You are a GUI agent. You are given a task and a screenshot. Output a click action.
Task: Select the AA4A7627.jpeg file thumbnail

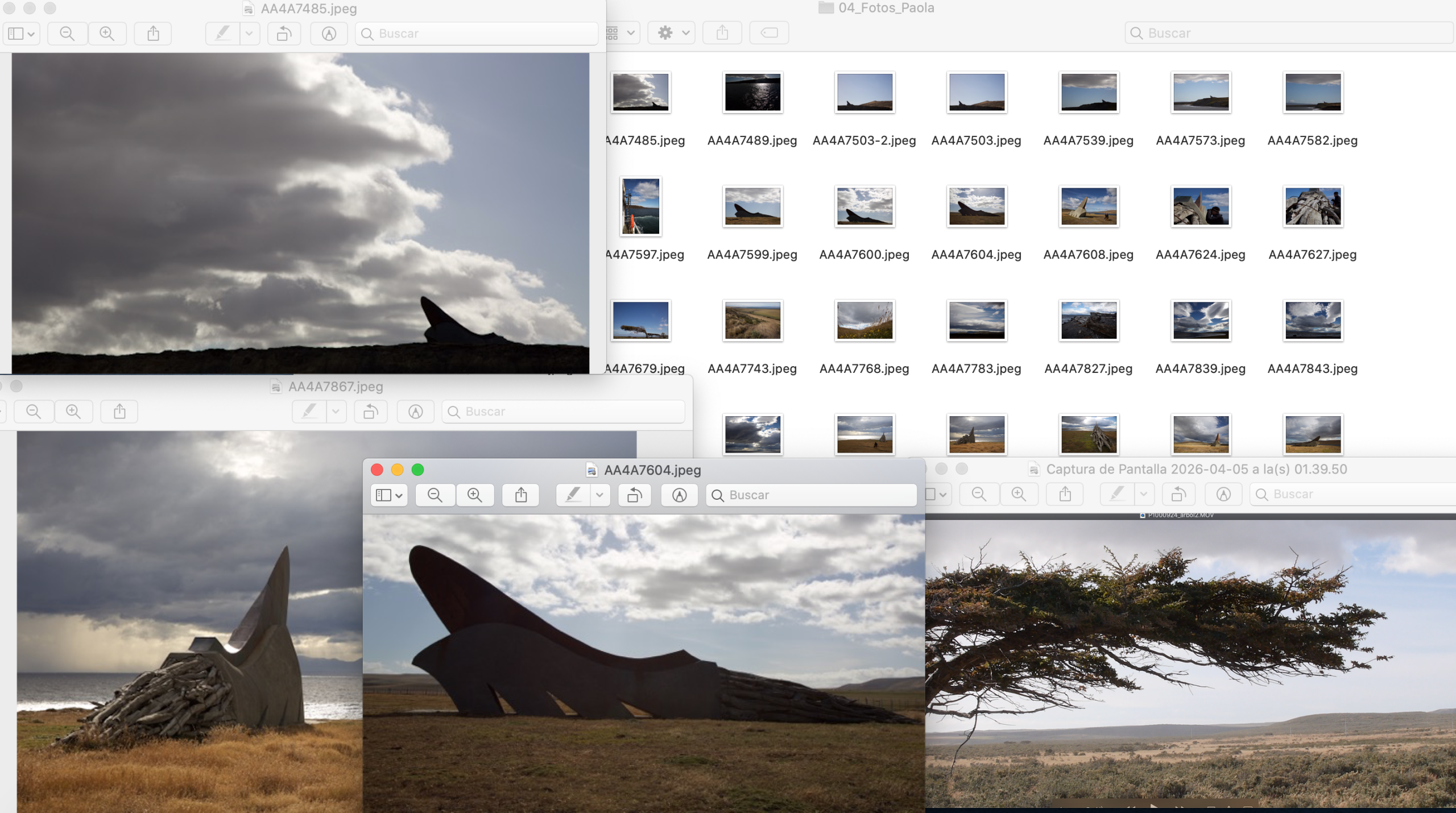click(1313, 207)
